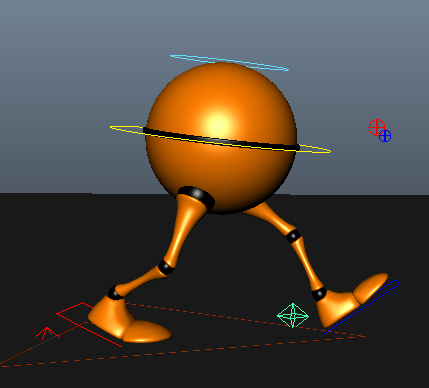Pick the blue circle-cross locator

pyautogui.click(x=385, y=136)
